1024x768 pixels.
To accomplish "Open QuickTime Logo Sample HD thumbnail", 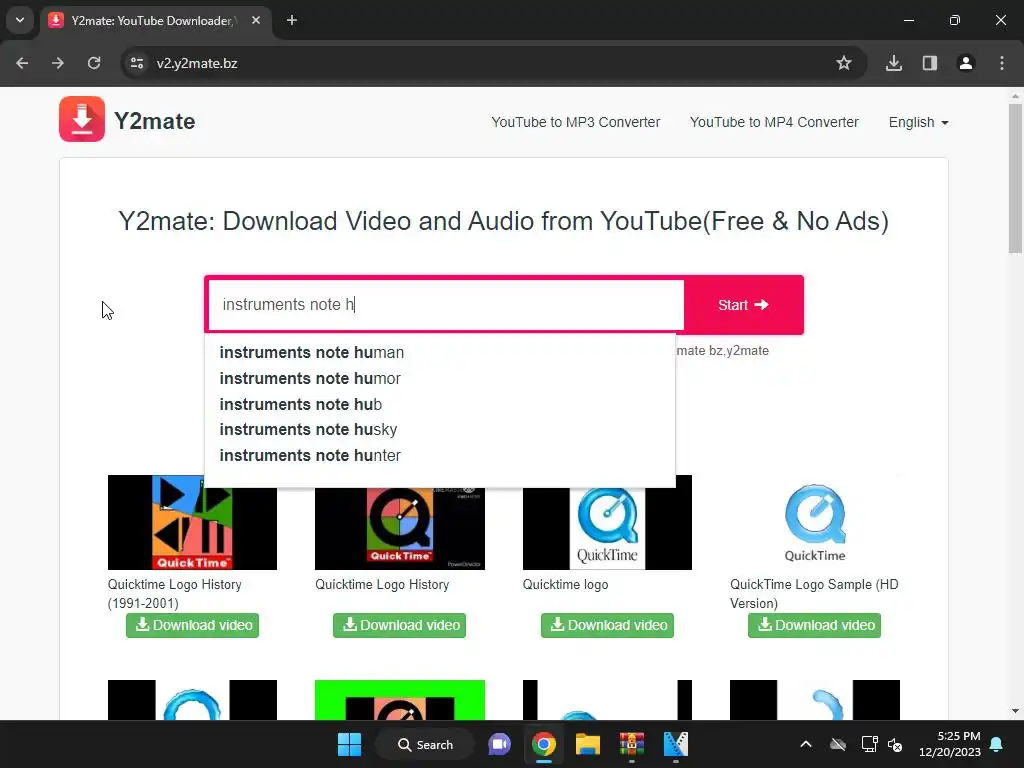I will [x=814, y=522].
